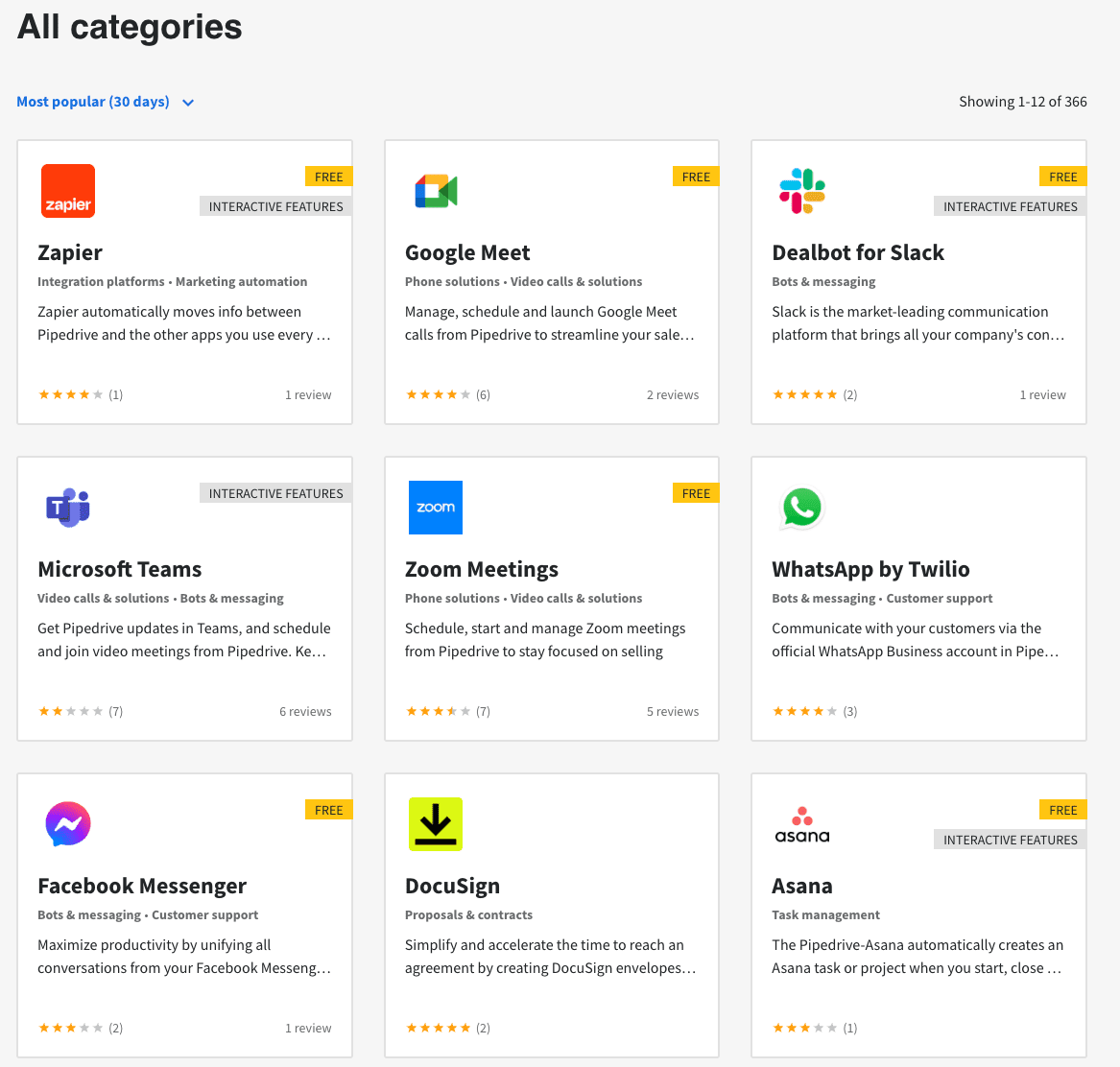Open the Zoom Meetings app title
Viewport: 1120px width, 1067px height.
click(x=482, y=569)
